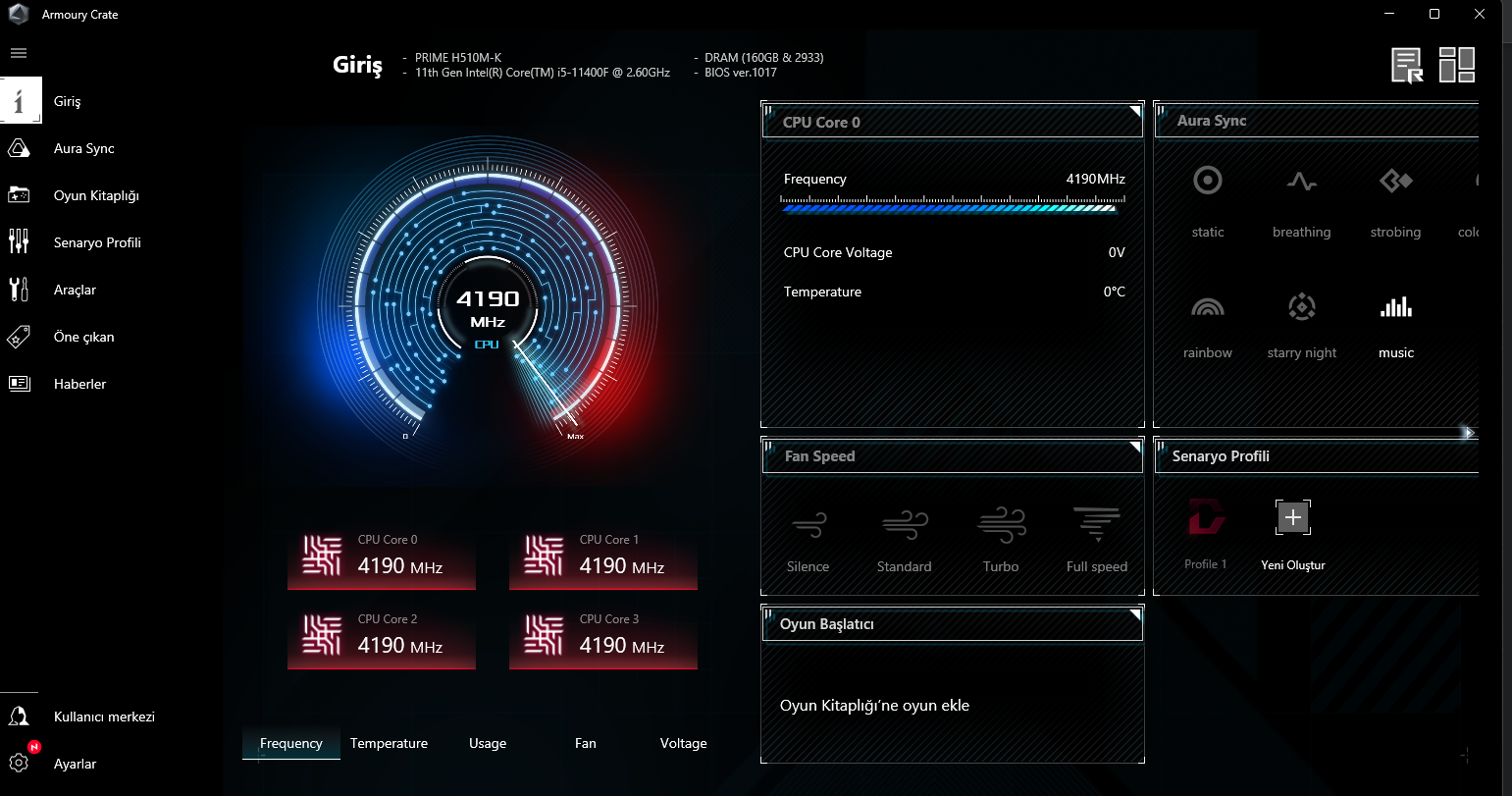
Task: Open Haberler news in the sidebar
Action: (79, 384)
